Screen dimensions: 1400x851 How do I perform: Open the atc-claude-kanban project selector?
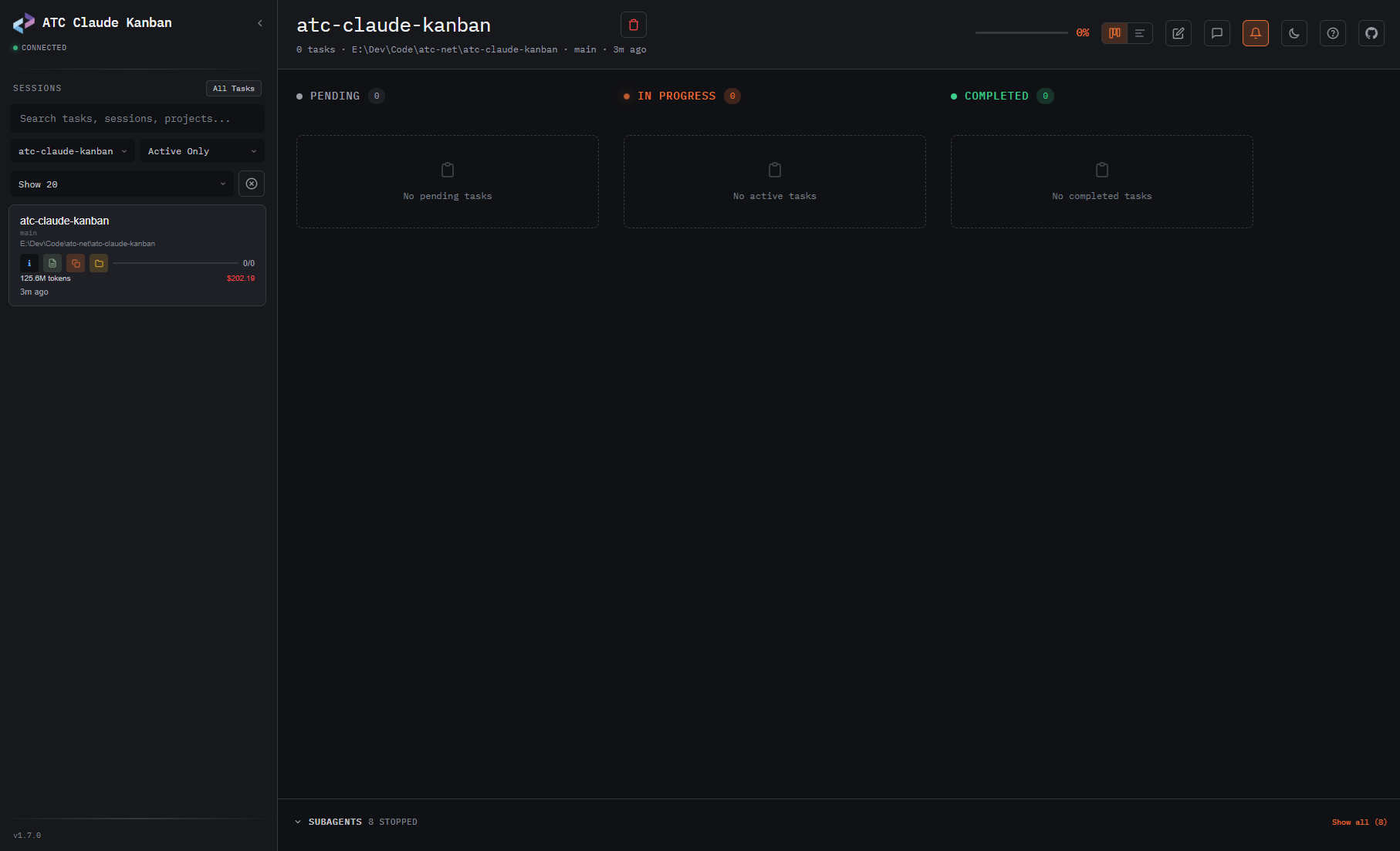click(71, 150)
